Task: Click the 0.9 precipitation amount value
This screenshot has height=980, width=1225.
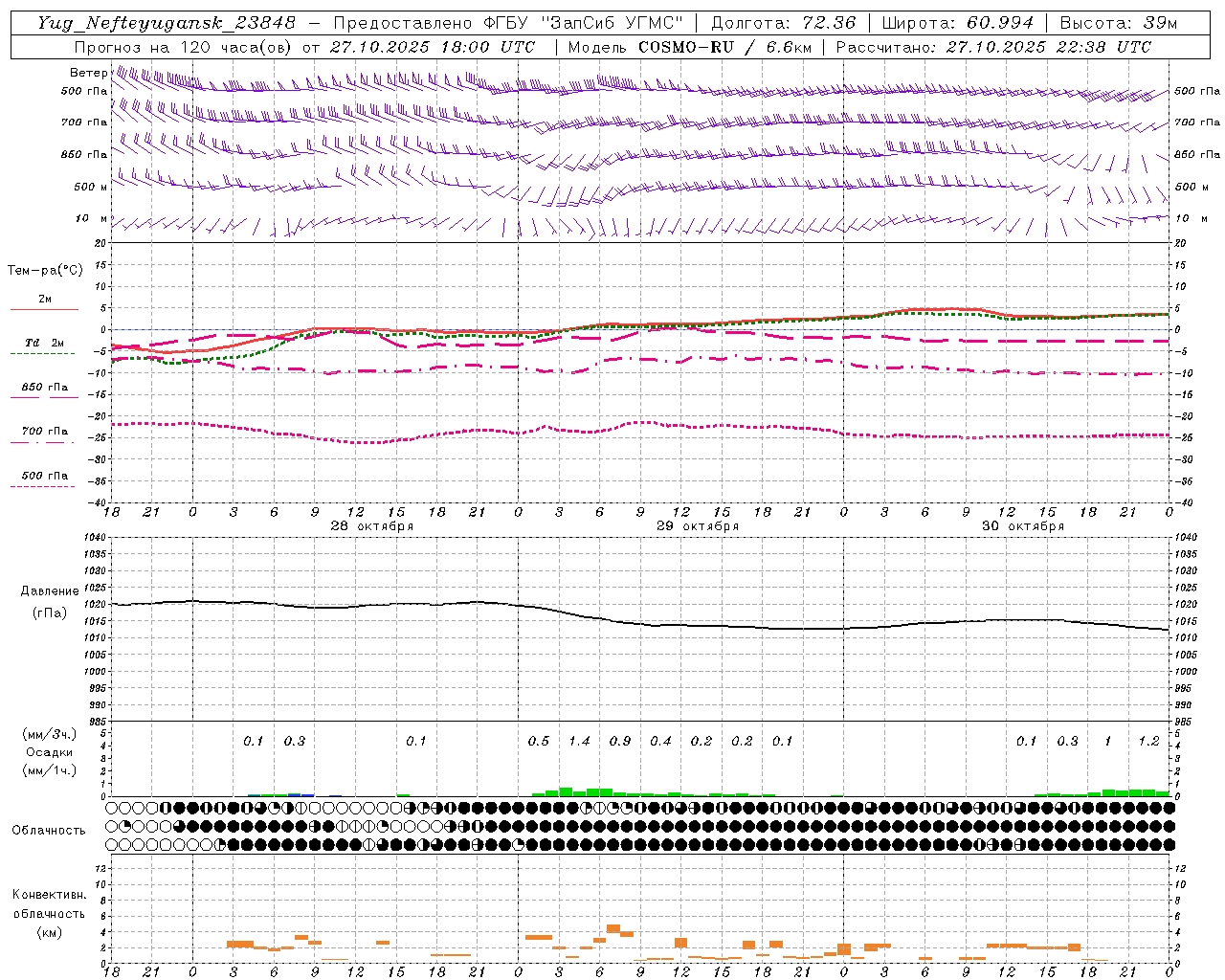Action: [620, 741]
